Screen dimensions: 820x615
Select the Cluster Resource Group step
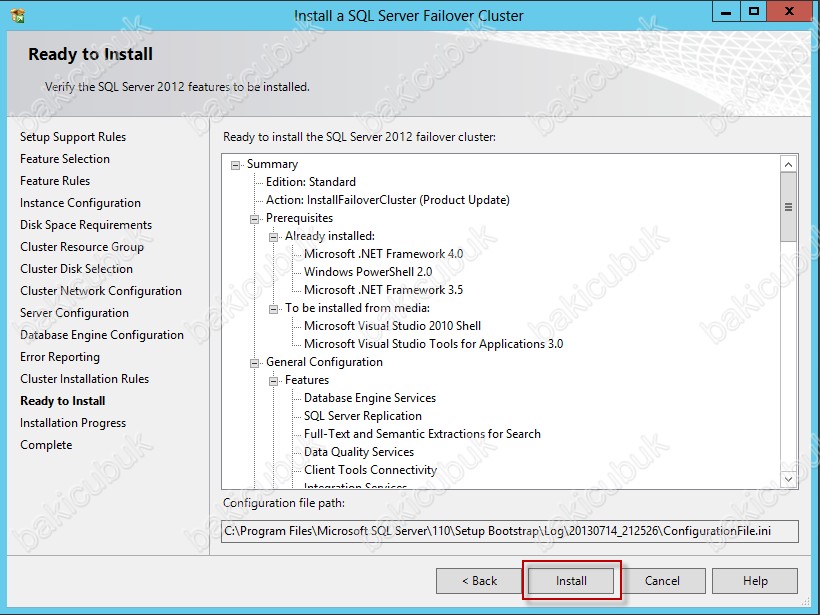coord(82,247)
